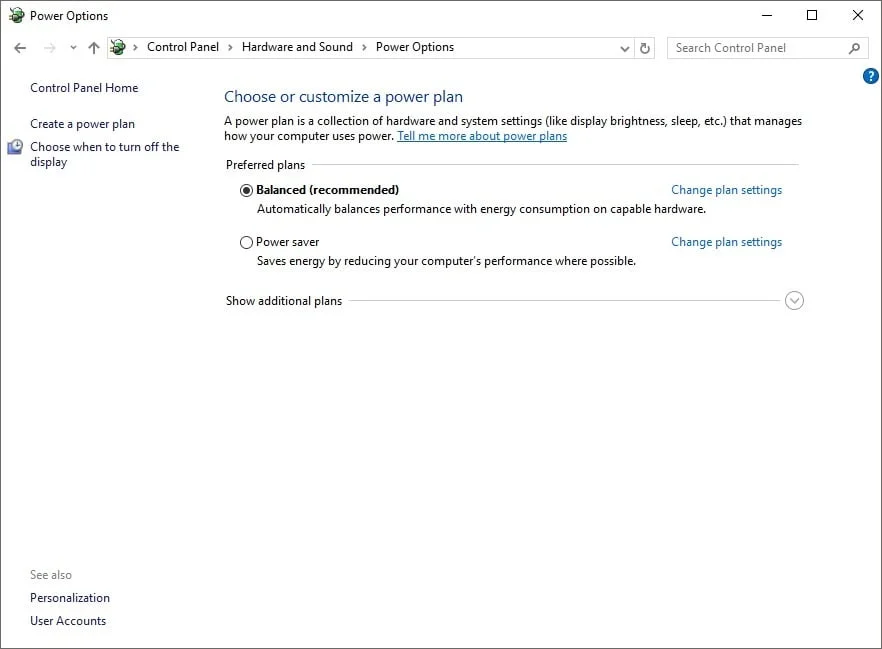This screenshot has height=649, width=882.
Task: Refresh the Power Options page
Action: point(645,48)
